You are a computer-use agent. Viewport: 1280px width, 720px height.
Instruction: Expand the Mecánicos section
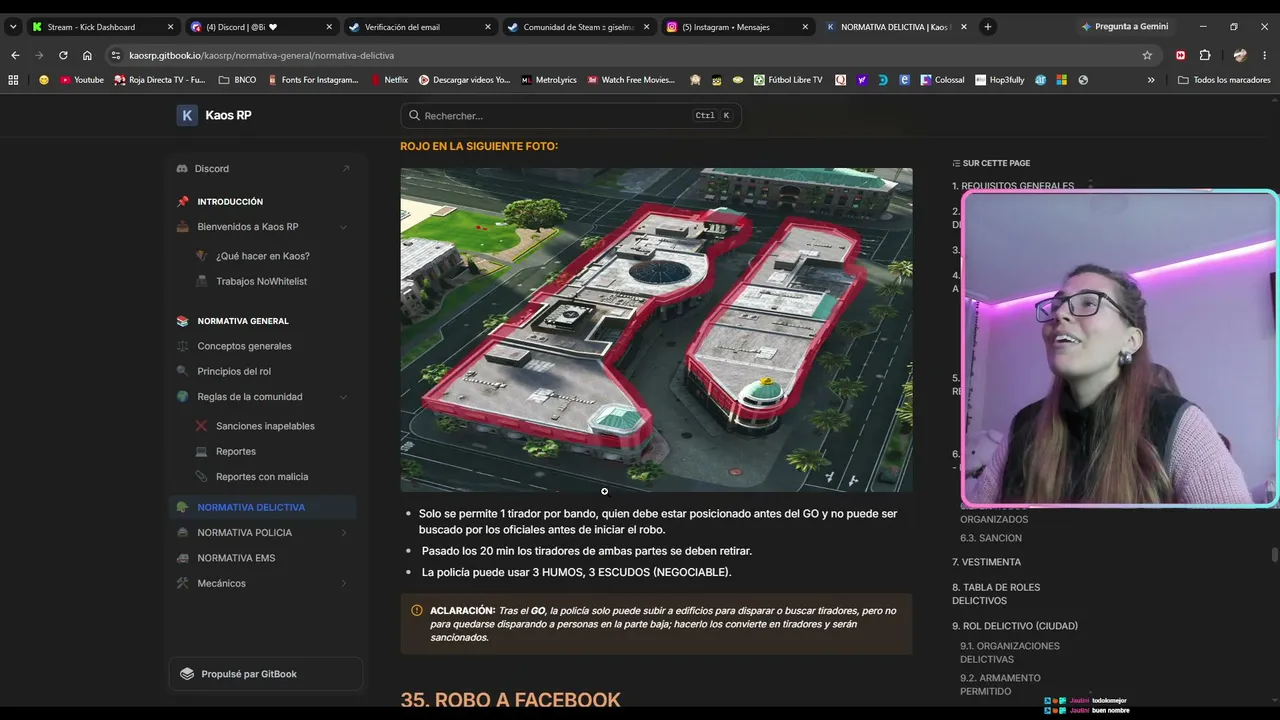(343, 583)
